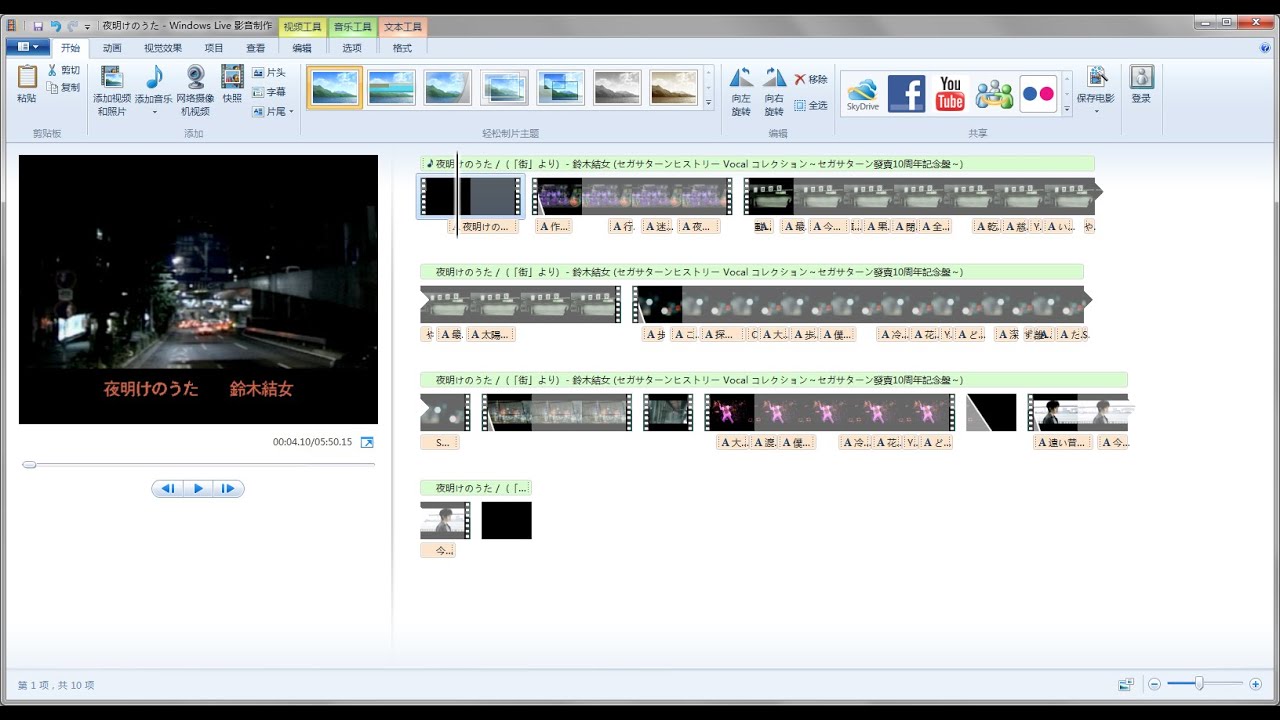Select the 'A 作...' caption item
The image size is (1280, 720).
(554, 227)
